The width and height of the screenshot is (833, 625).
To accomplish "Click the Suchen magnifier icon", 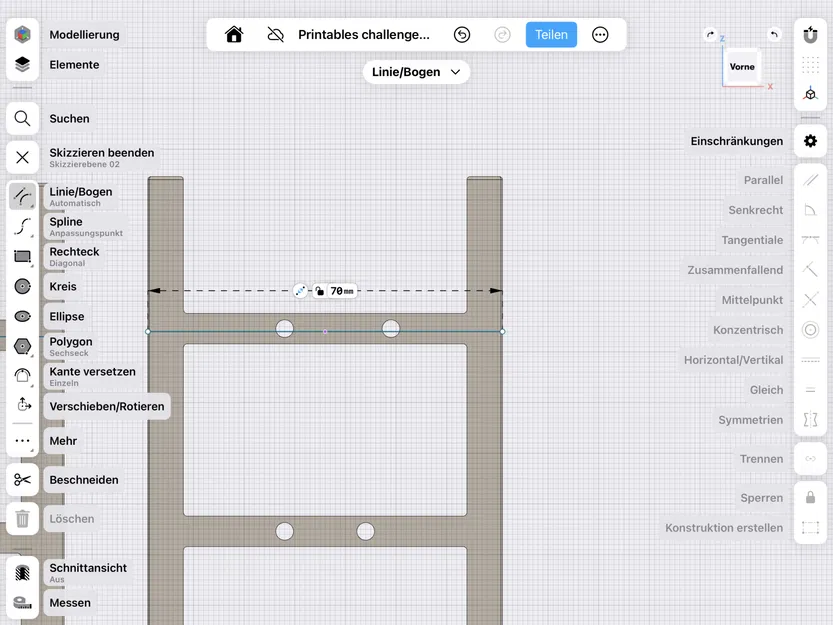I will [22, 119].
